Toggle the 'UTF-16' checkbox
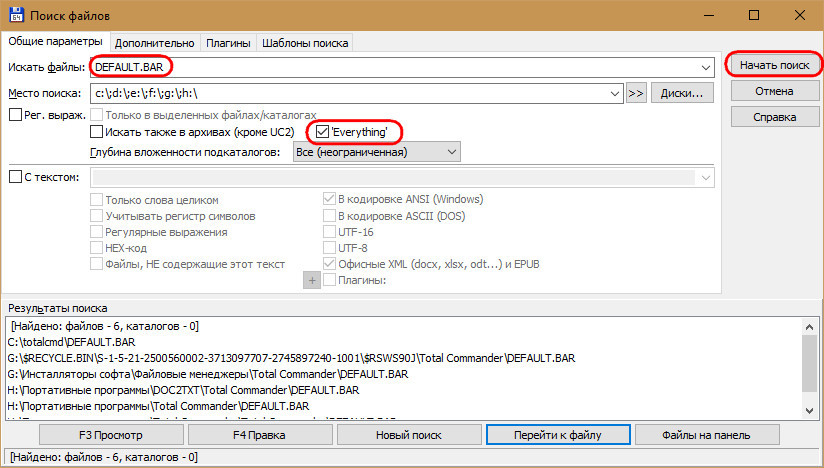Viewport: 824px width, 468px height. (329, 232)
